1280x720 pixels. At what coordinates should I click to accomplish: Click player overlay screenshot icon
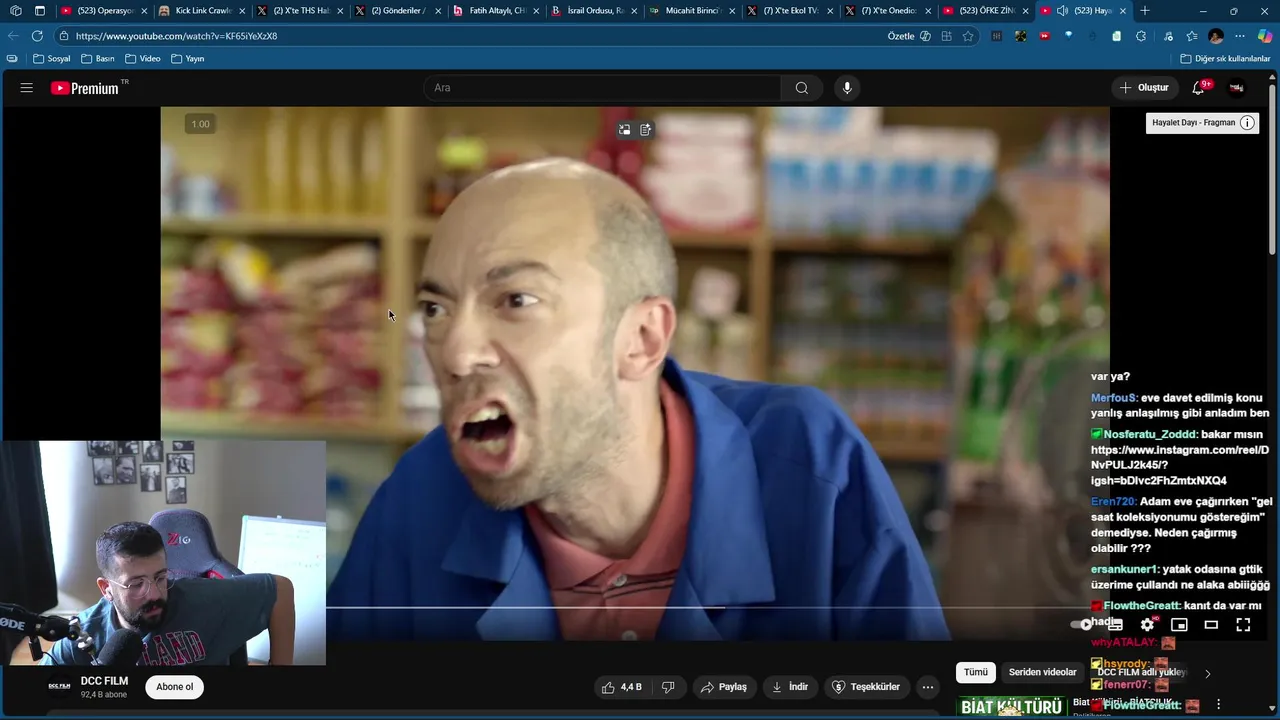coord(624,129)
